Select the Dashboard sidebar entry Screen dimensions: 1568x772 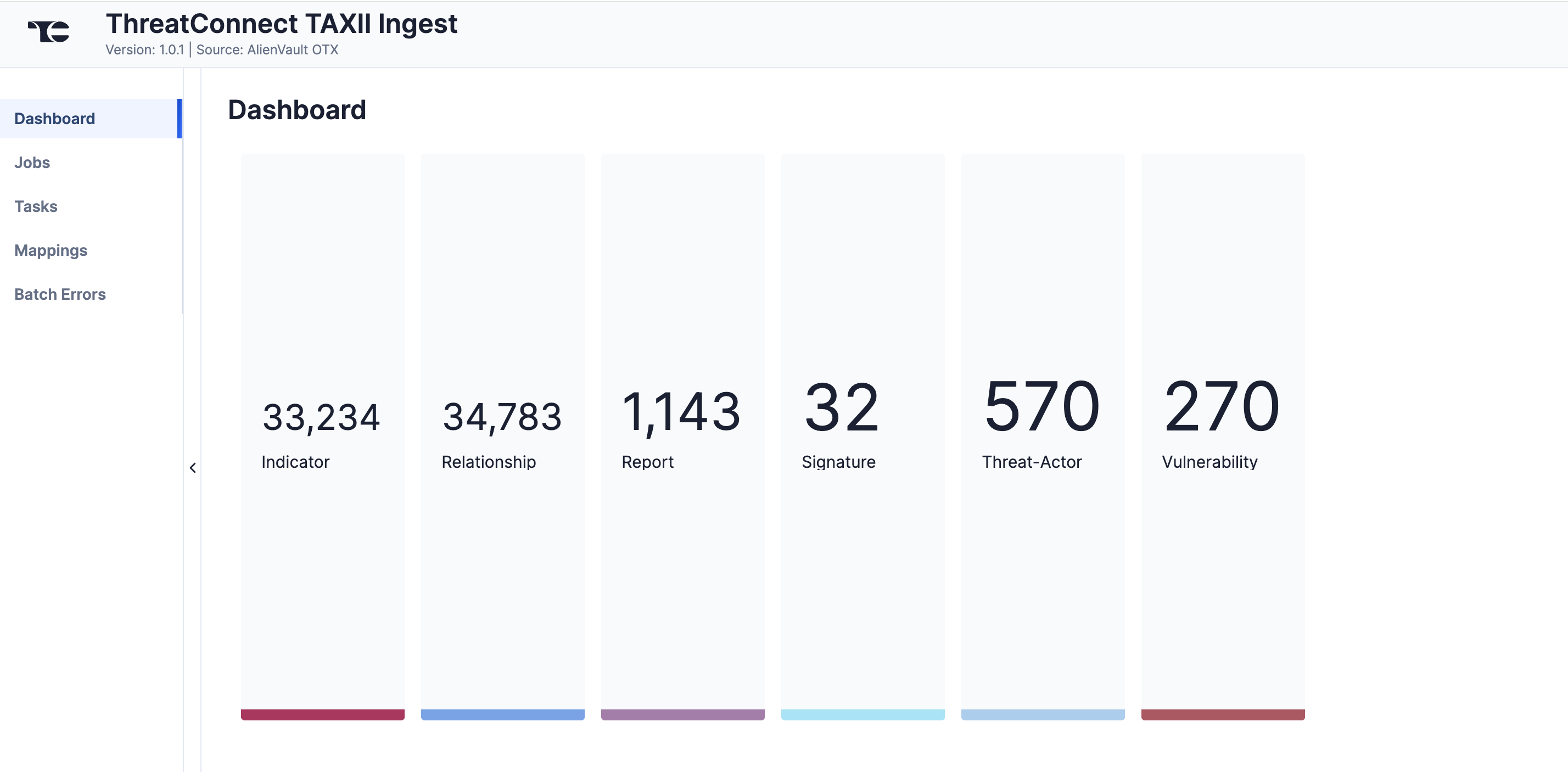coord(54,118)
